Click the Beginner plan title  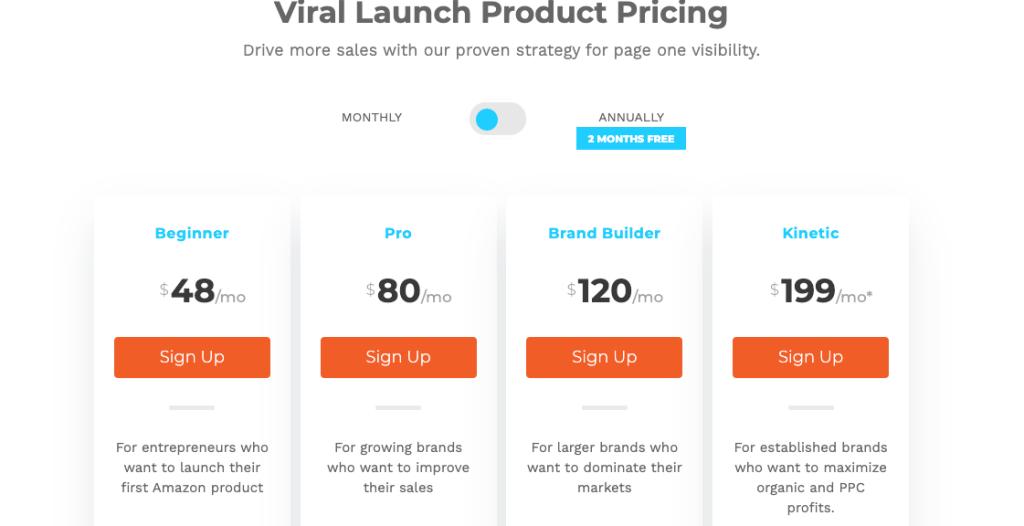coord(192,233)
